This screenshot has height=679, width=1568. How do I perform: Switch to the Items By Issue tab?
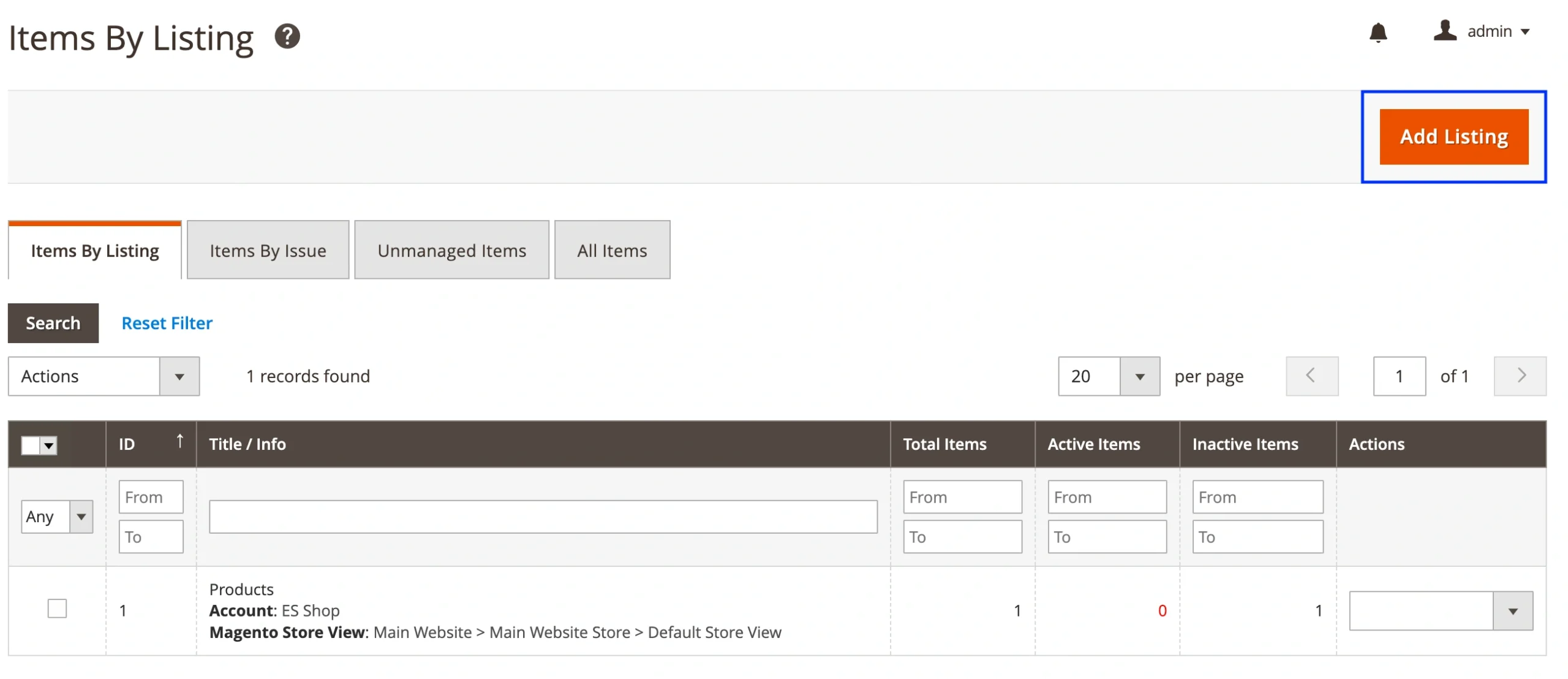click(268, 251)
